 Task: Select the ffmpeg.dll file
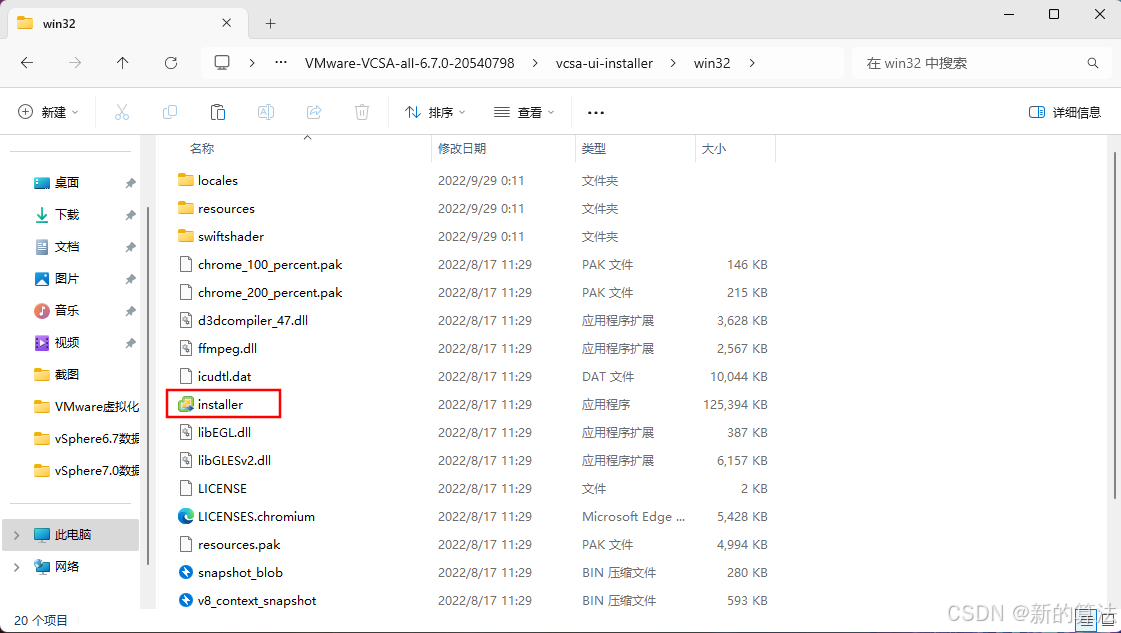[x=227, y=348]
